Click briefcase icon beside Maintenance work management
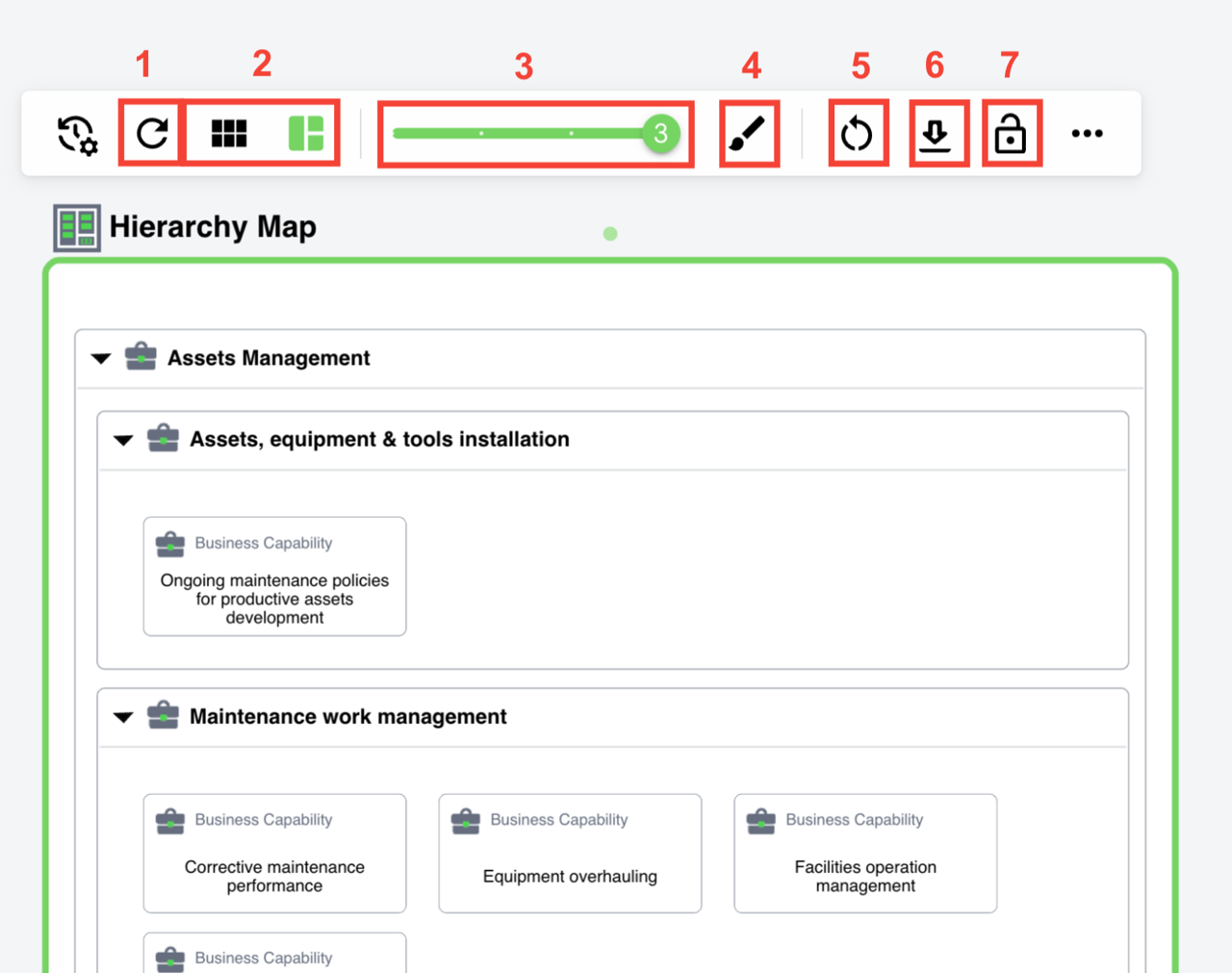Image resolution: width=1232 pixels, height=973 pixels. 163,715
